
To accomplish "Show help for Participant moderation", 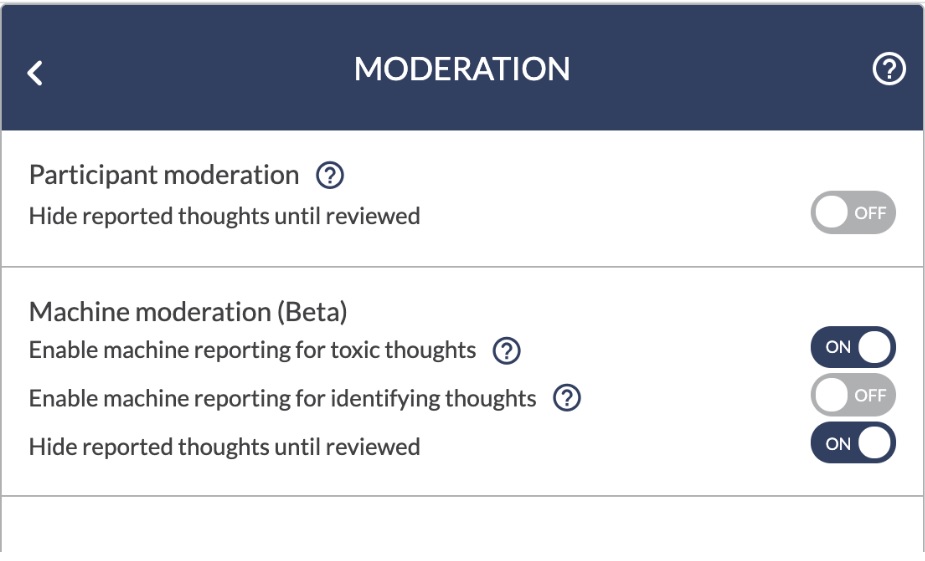I will point(330,175).
